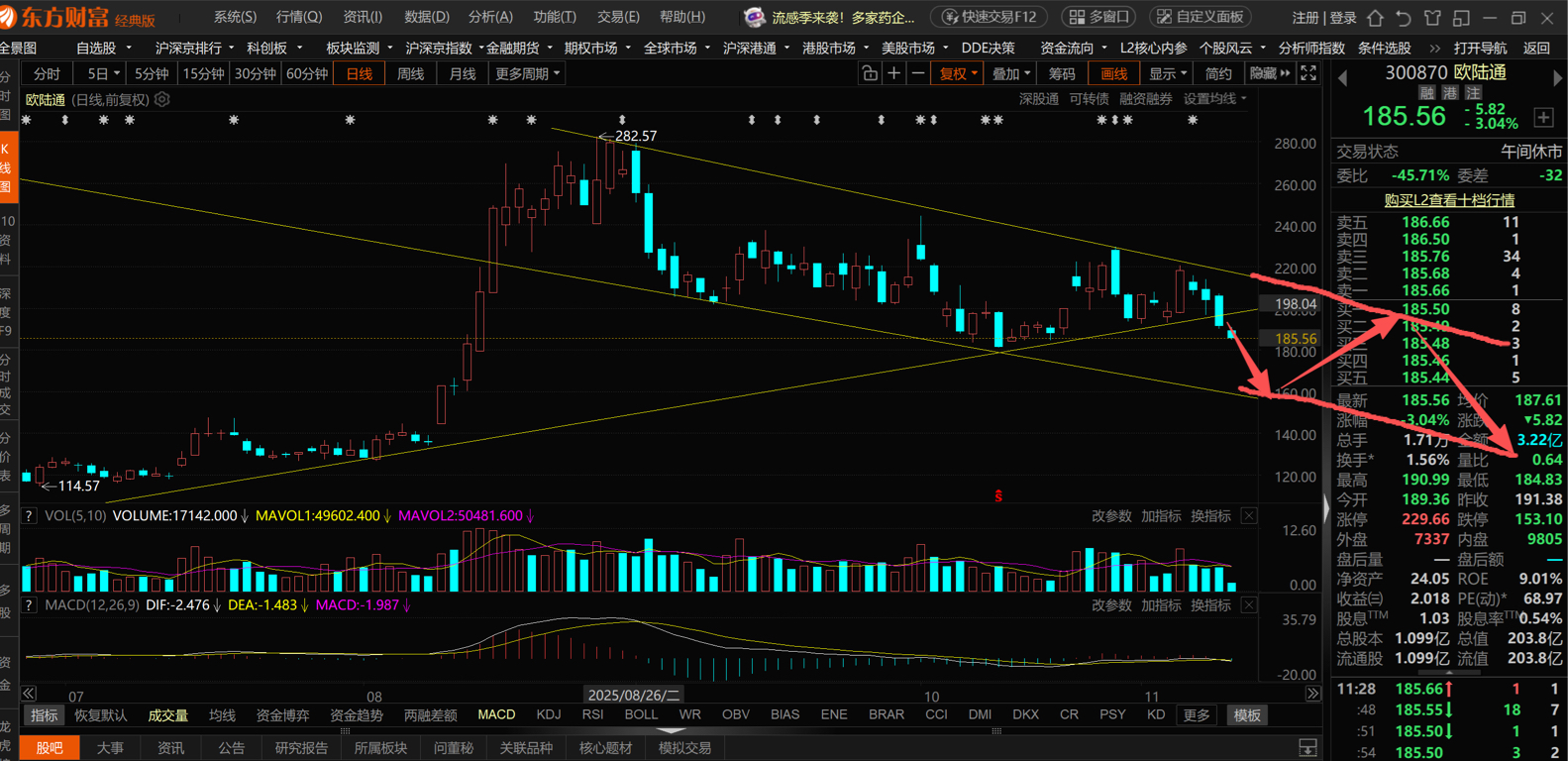The image size is (1568, 761).
Task: Click the collapse handle above bottom tabs
Action: pyautogui.click(x=671, y=731)
